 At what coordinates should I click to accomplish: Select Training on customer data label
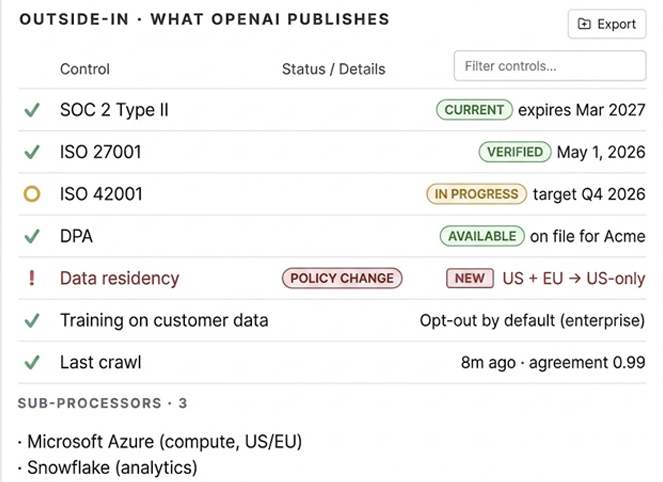tap(164, 320)
